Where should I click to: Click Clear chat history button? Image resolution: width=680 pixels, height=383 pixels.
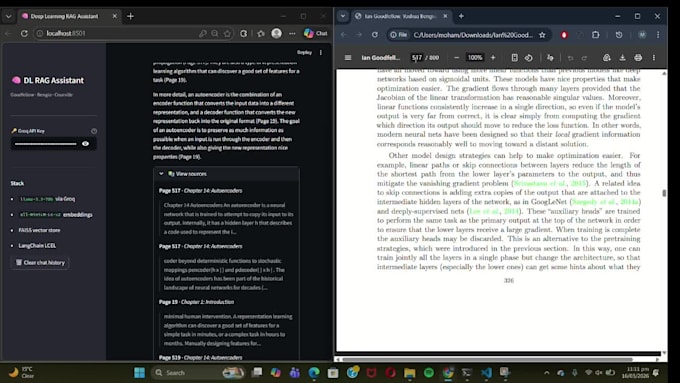pos(40,262)
